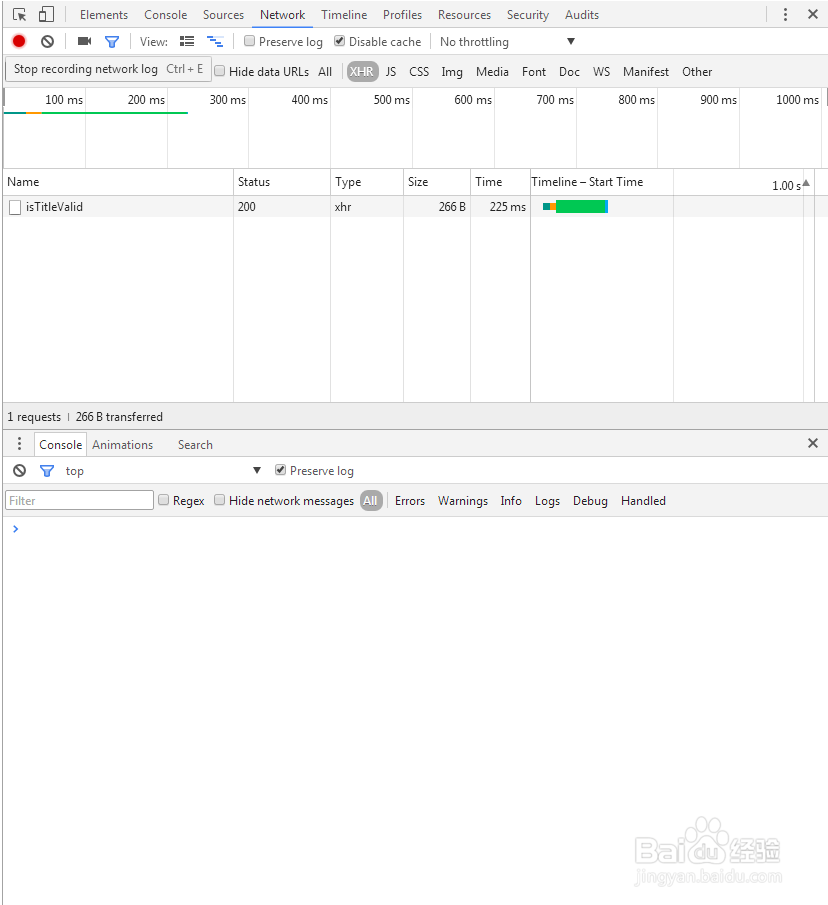Use large request rows view icon

(187, 42)
